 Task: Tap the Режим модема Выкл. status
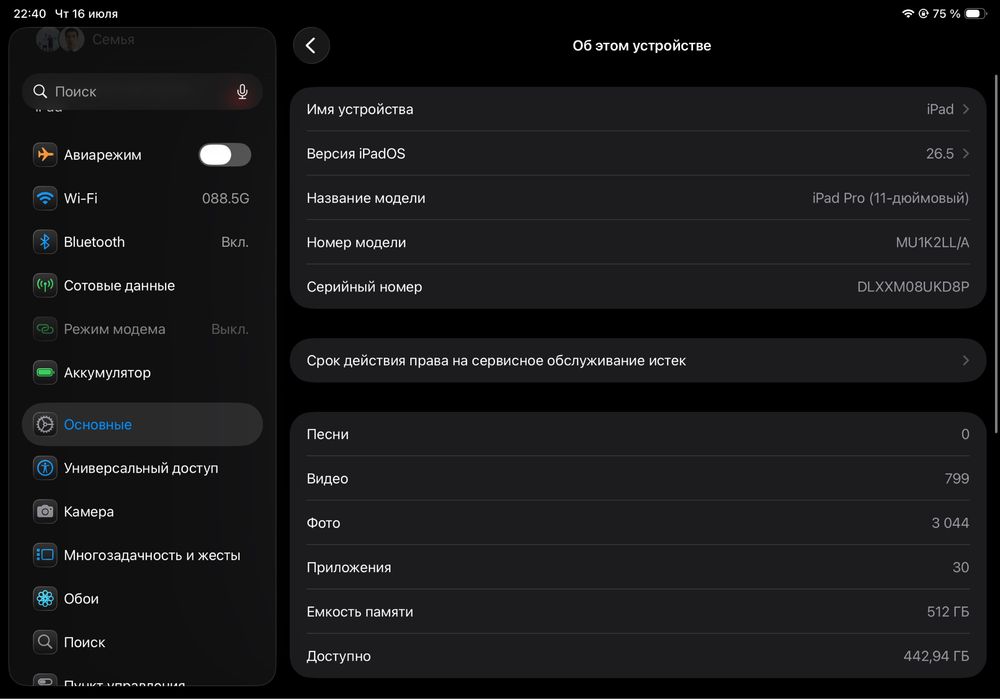click(x=230, y=329)
